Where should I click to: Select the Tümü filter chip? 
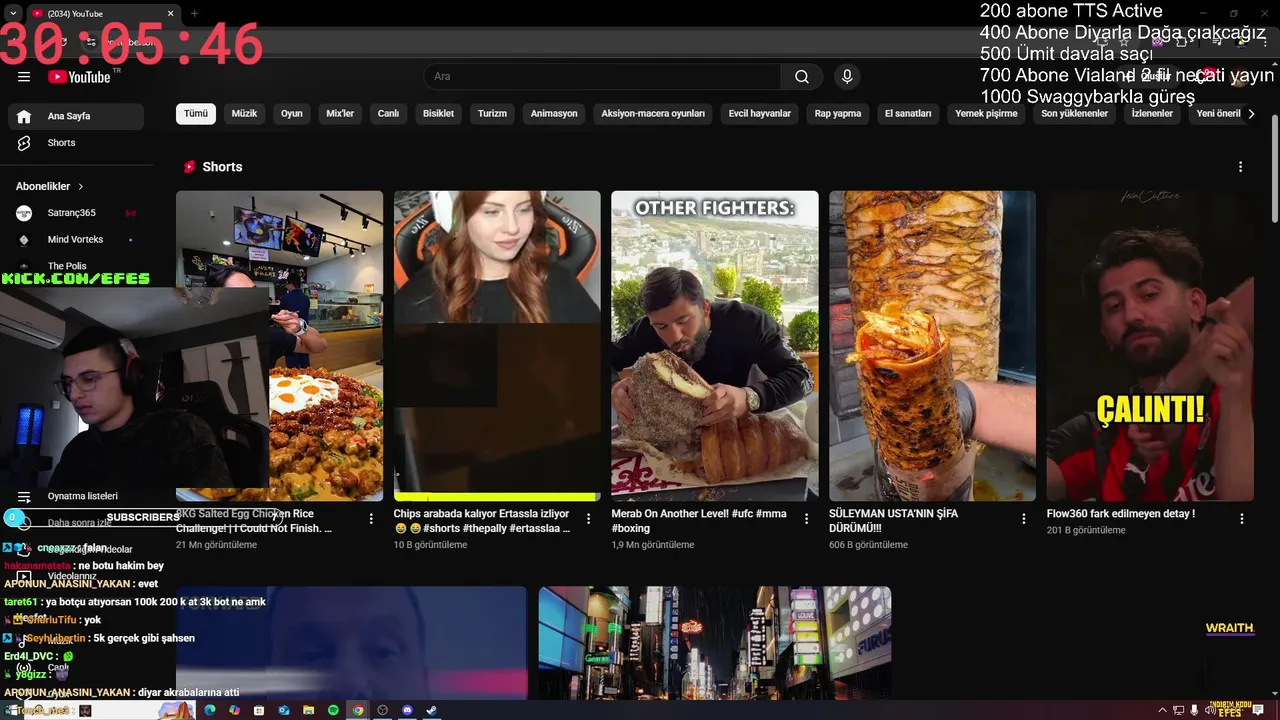[x=196, y=114]
